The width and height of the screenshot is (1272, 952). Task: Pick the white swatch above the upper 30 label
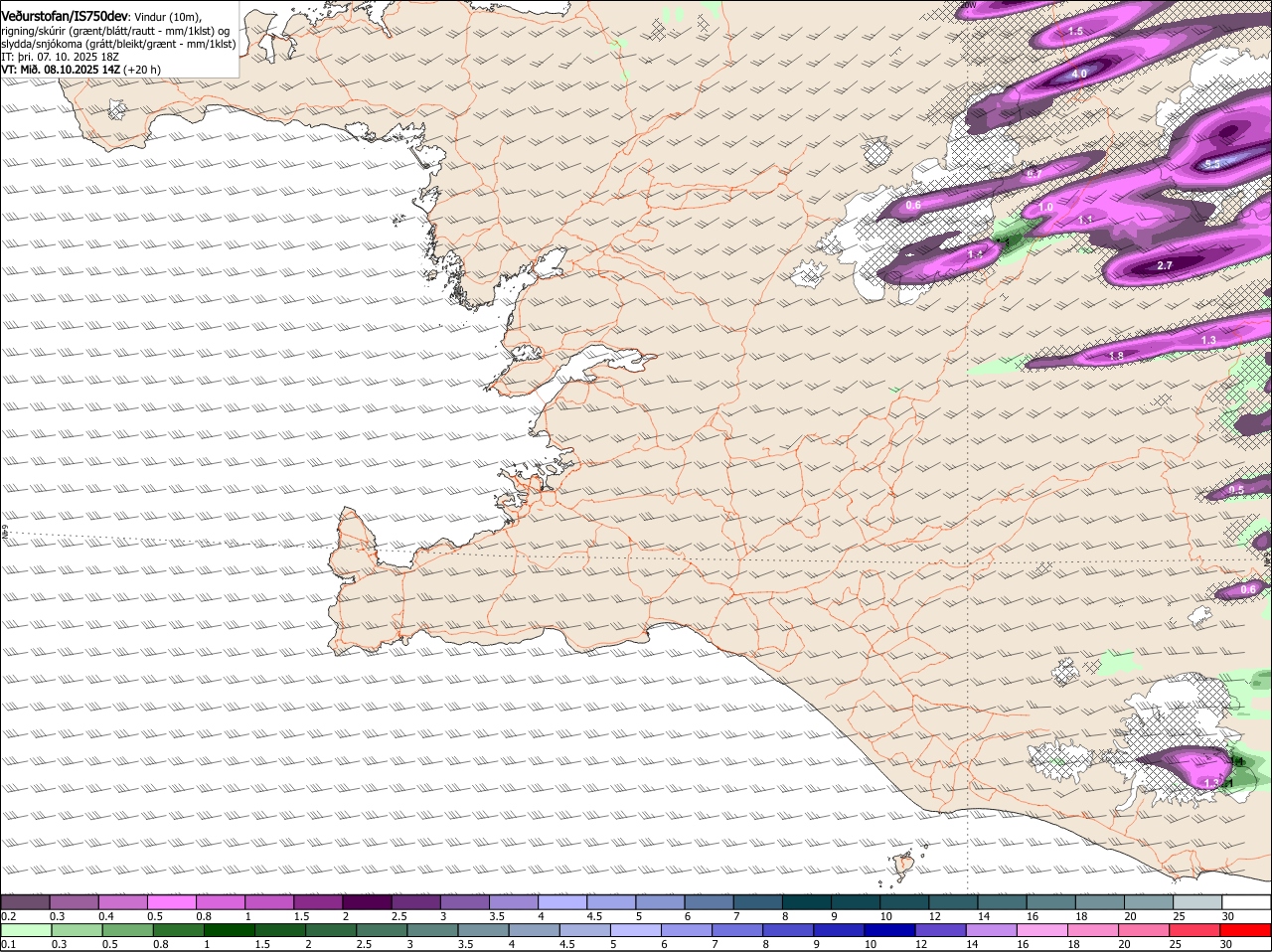pos(1246,902)
